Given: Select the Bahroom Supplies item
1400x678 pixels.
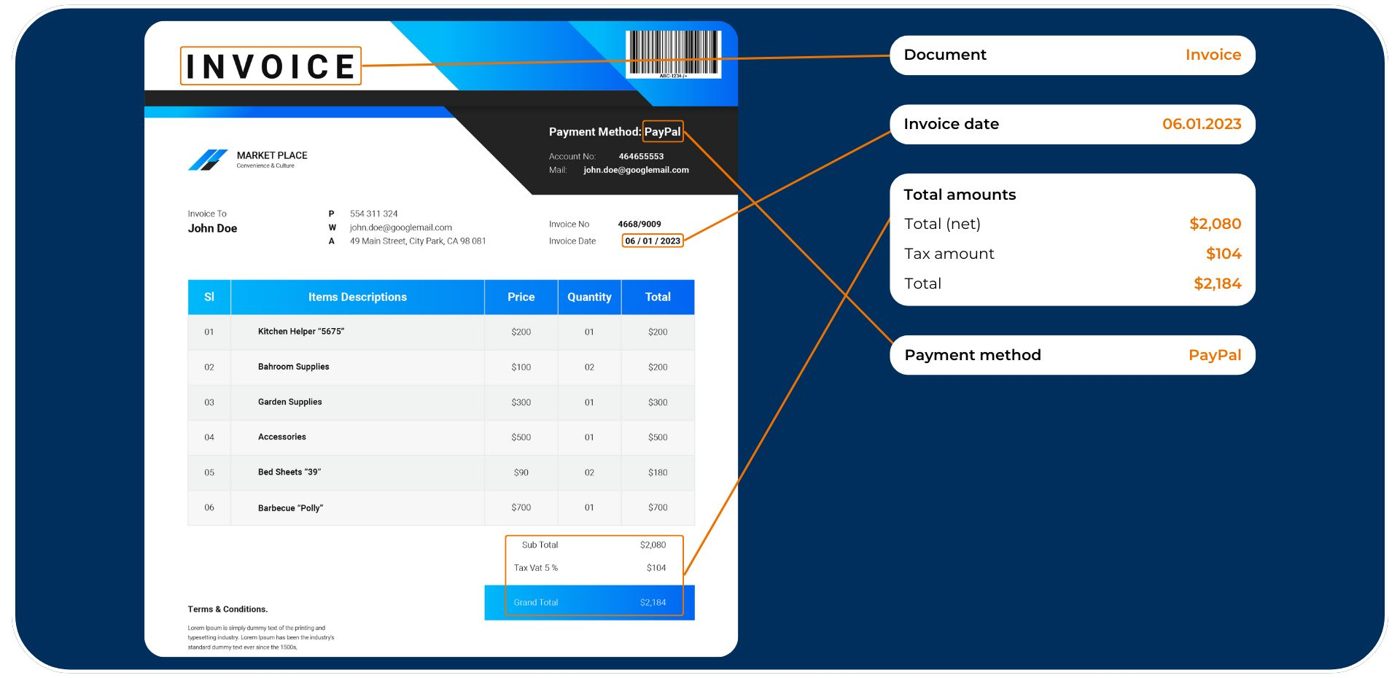Looking at the screenshot, I should pyautogui.click(x=294, y=367).
